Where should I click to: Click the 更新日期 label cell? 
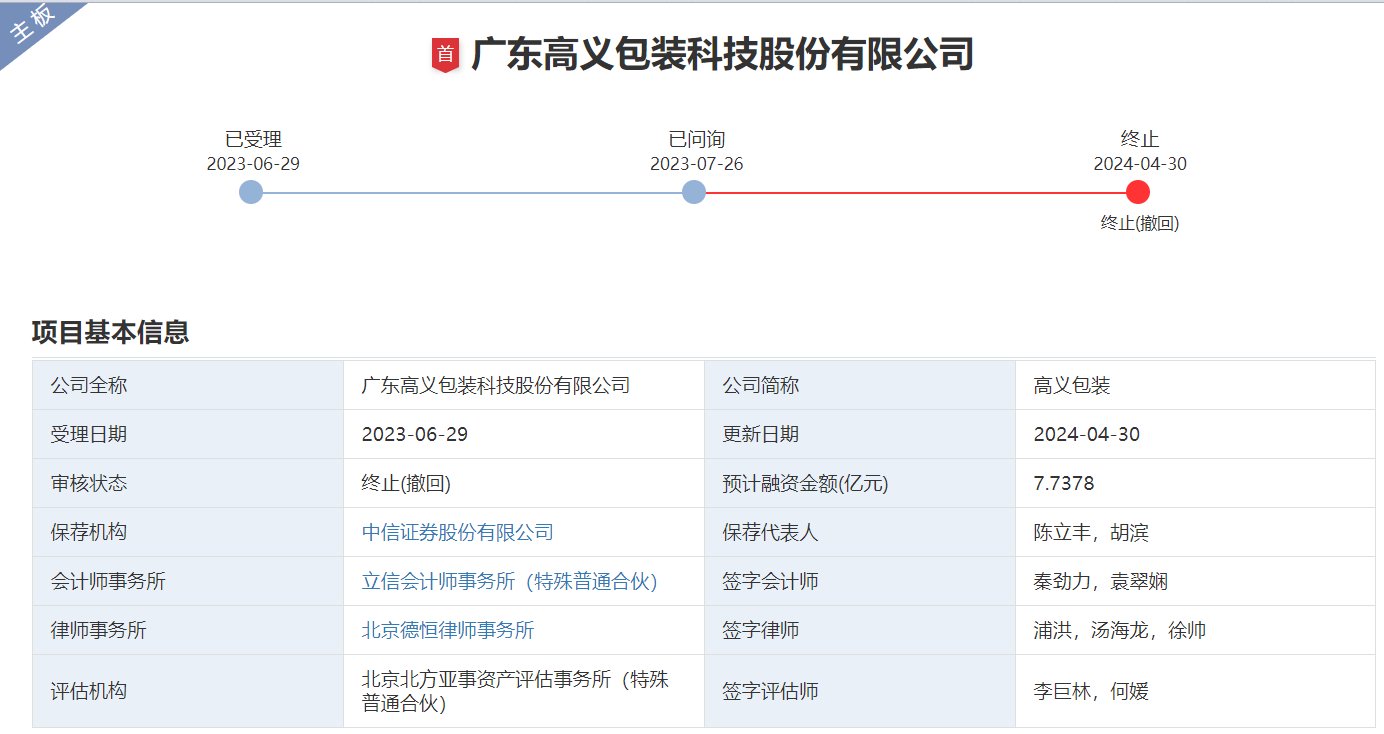(x=860, y=435)
